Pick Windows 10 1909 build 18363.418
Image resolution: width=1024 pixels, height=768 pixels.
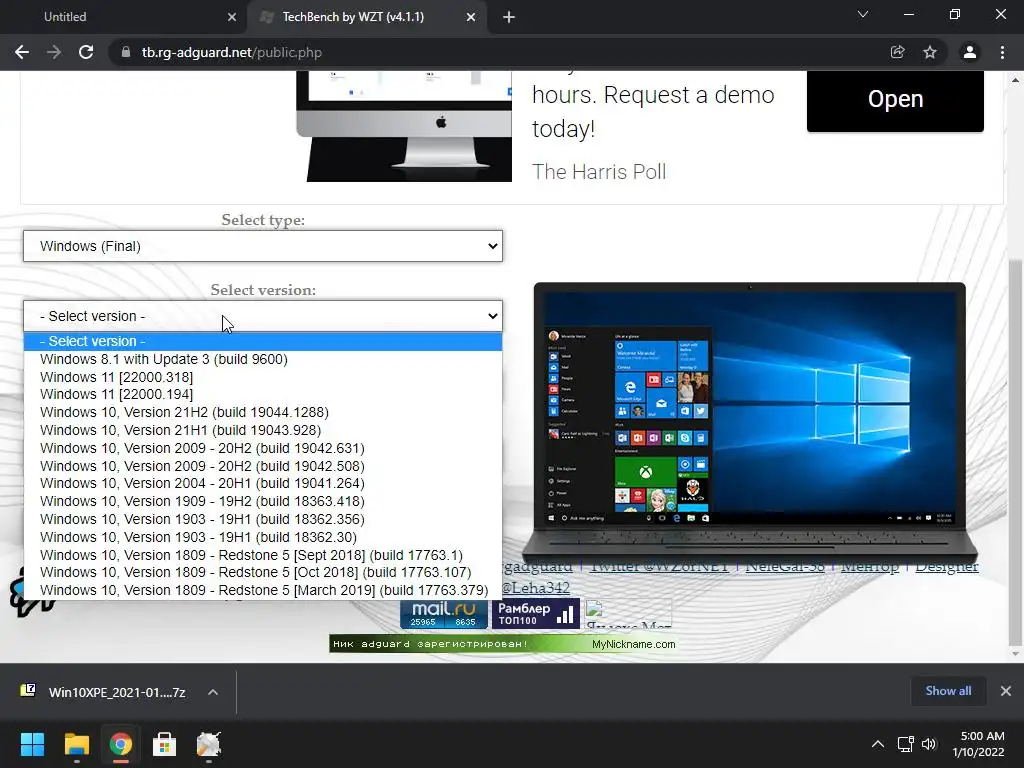(263, 502)
